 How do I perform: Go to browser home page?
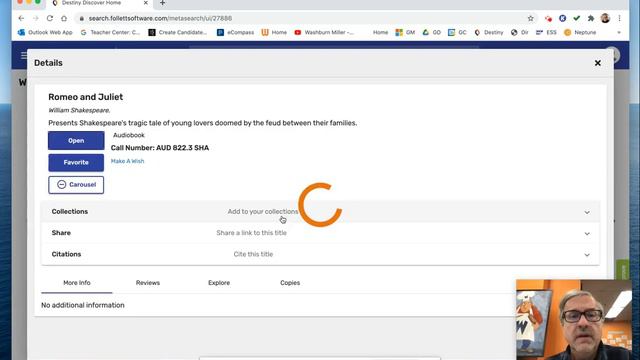pos(64,18)
